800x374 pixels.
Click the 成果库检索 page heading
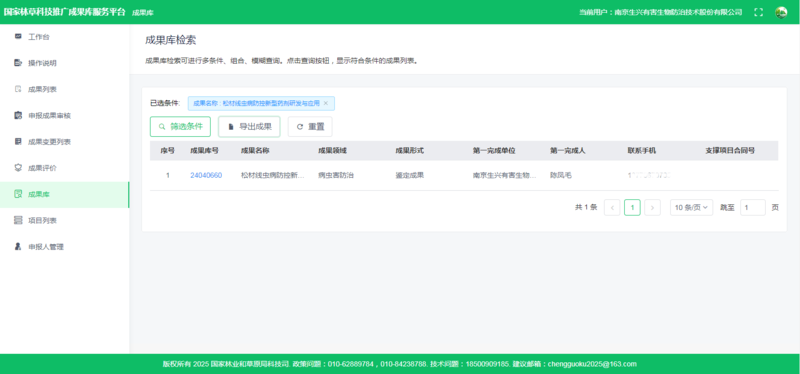170,40
